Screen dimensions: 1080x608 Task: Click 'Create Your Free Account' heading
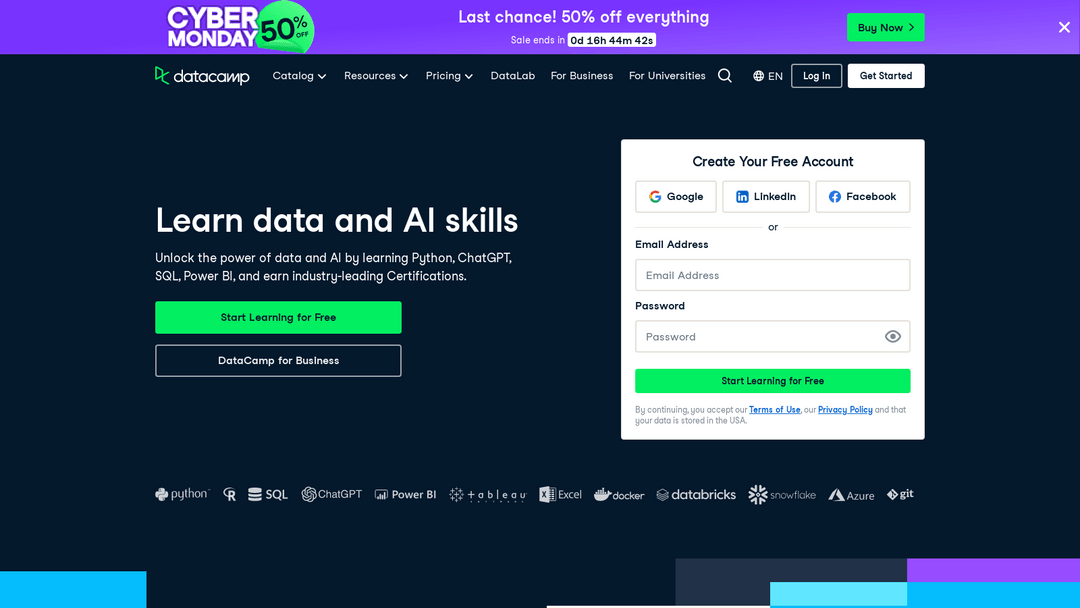tap(772, 162)
